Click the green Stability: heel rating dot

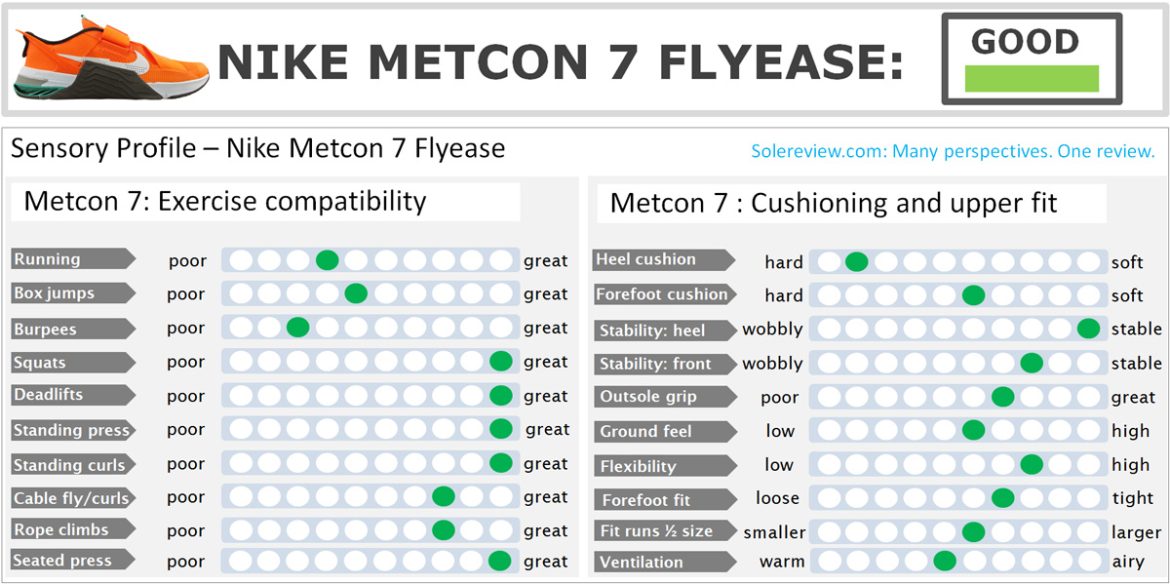click(x=1089, y=329)
